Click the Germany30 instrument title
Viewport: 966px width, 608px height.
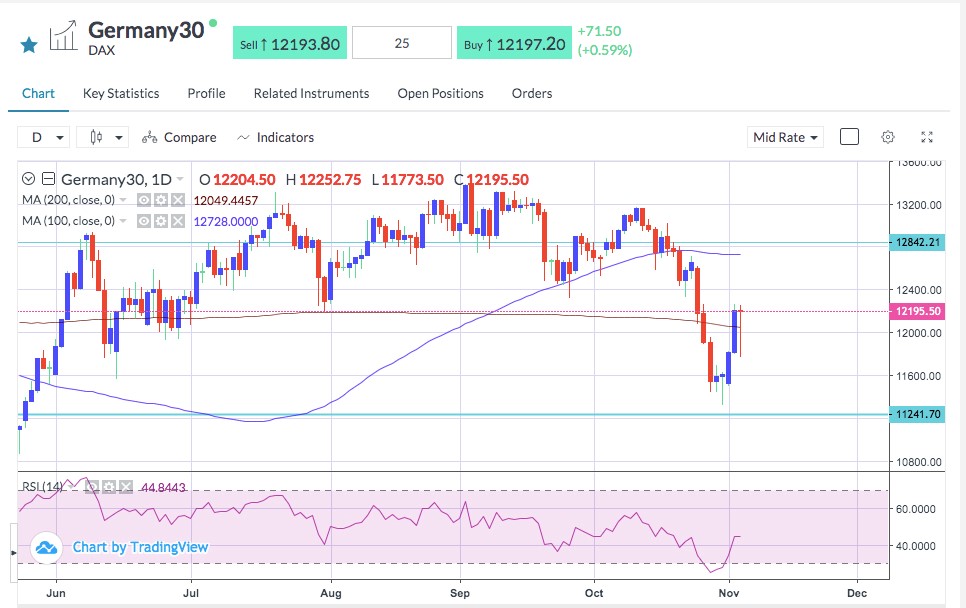tap(146, 30)
